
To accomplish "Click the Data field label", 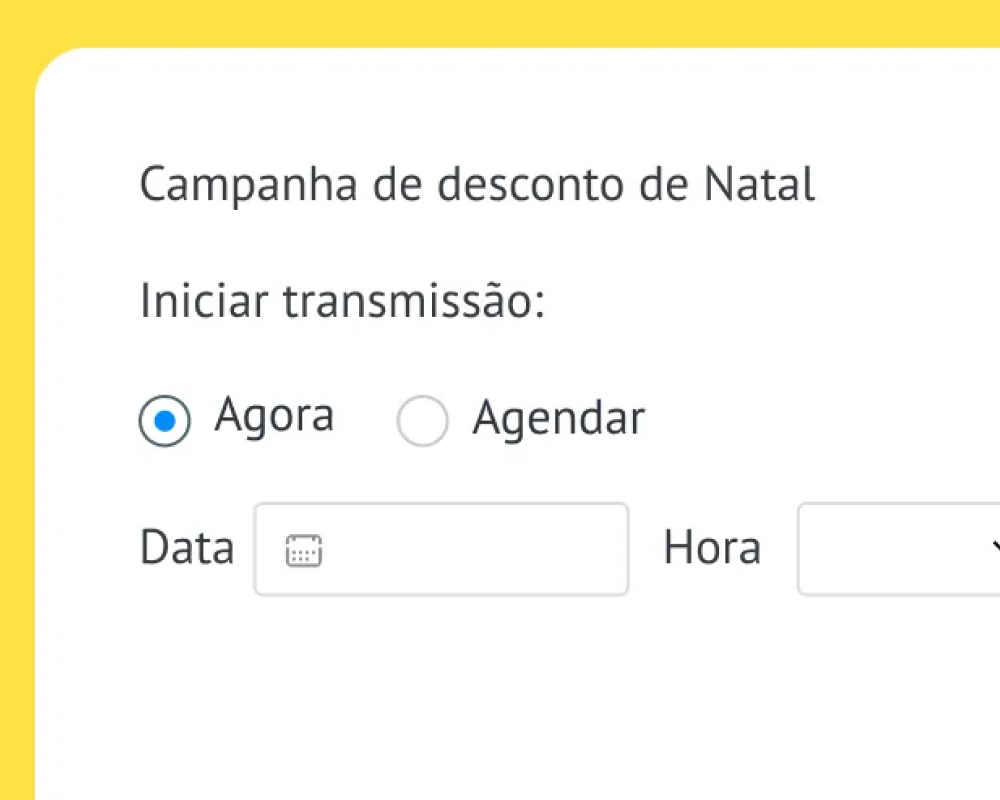I will click(187, 548).
